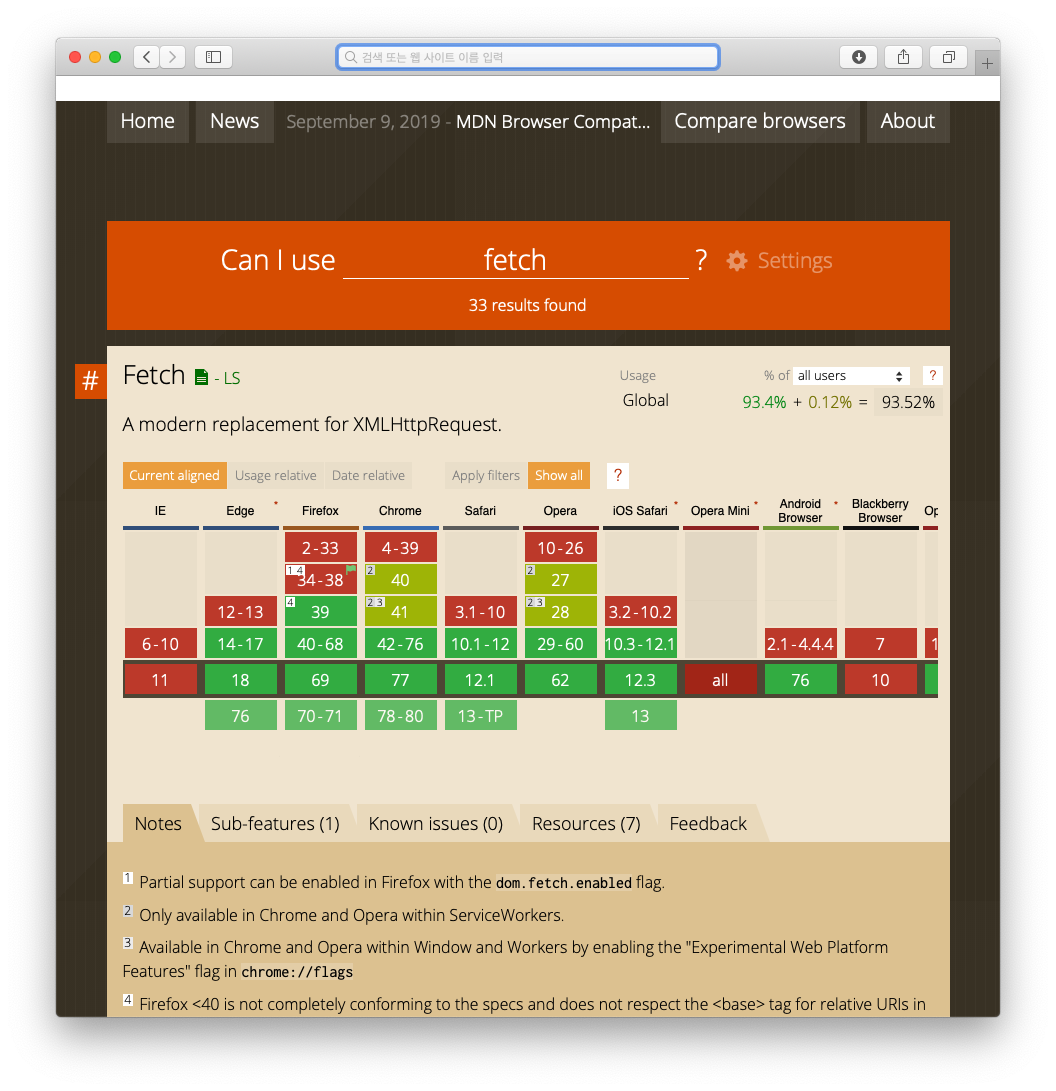Click Apply filters
Screen dimensions: 1056x1091
[486, 475]
